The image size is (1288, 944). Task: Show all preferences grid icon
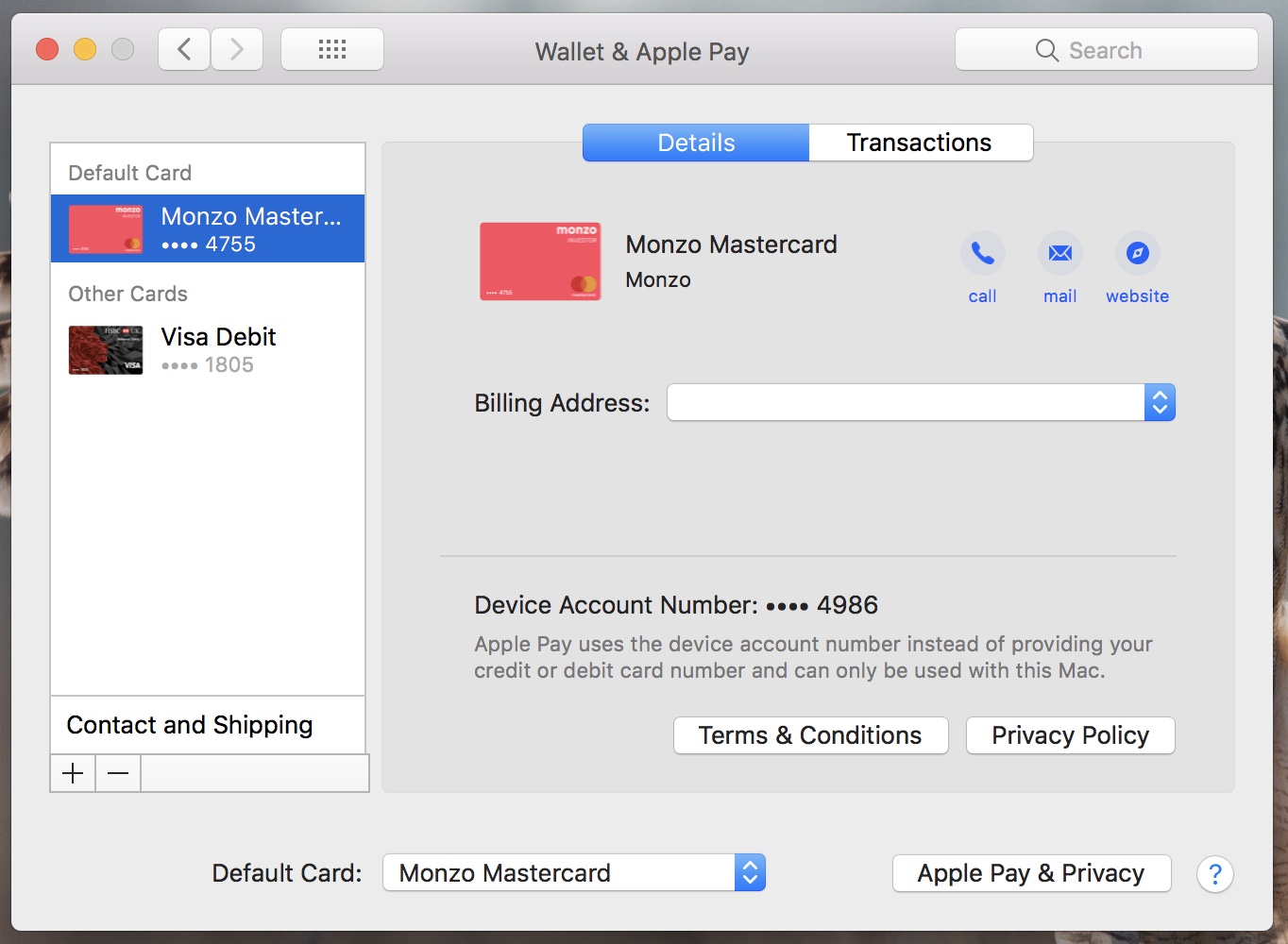point(332,49)
